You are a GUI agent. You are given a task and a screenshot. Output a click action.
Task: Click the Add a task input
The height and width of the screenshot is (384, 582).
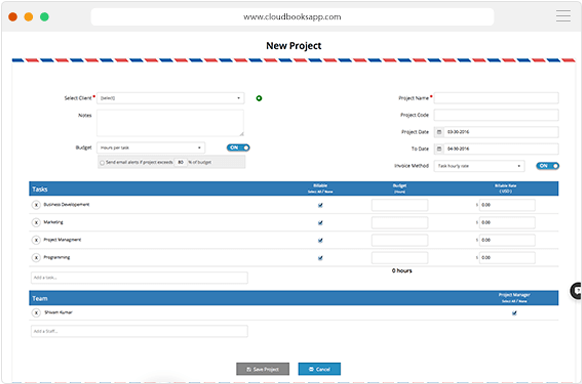tap(139, 278)
